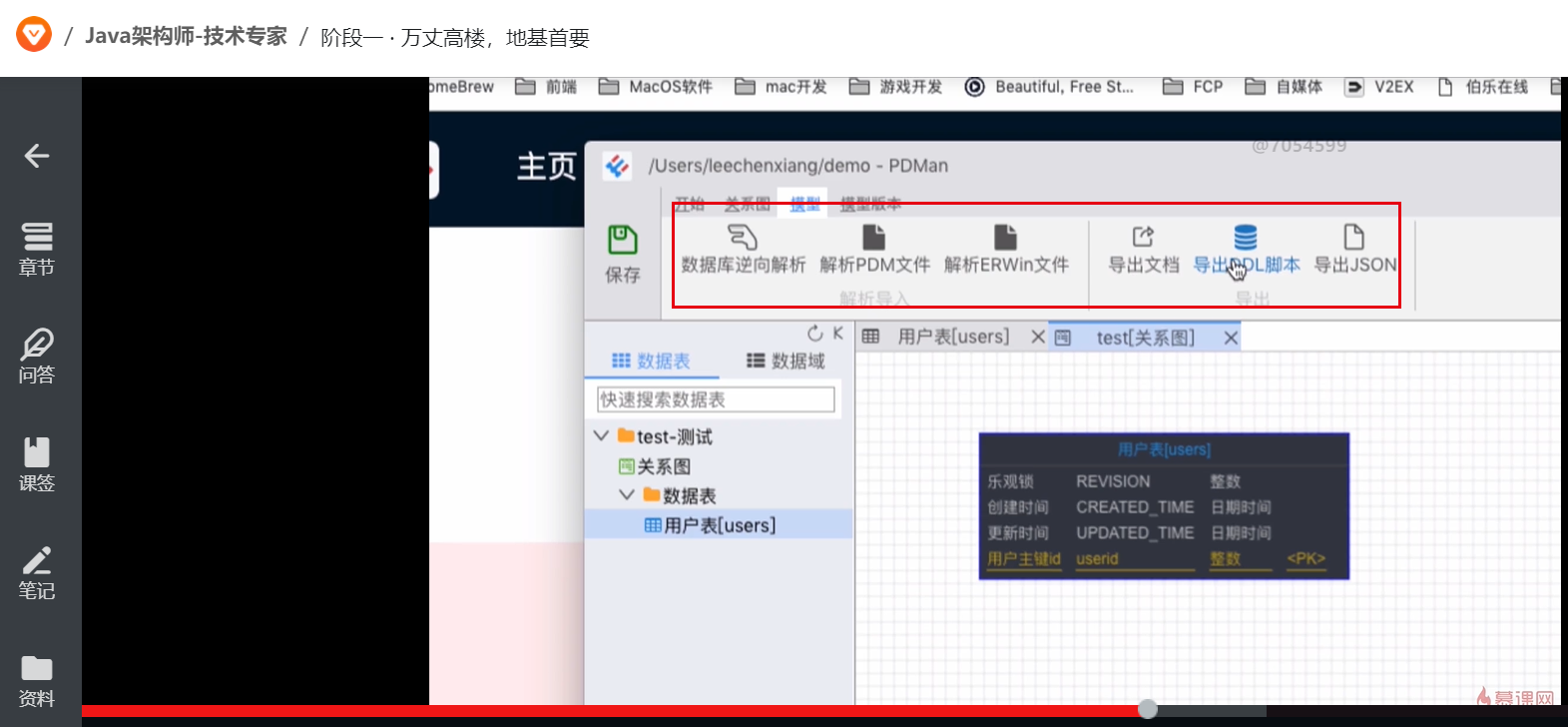Viewport: 1568px width, 727px height.
Task: Click 数据库逆向解析 reverse-parse database tool
Action: point(743,250)
